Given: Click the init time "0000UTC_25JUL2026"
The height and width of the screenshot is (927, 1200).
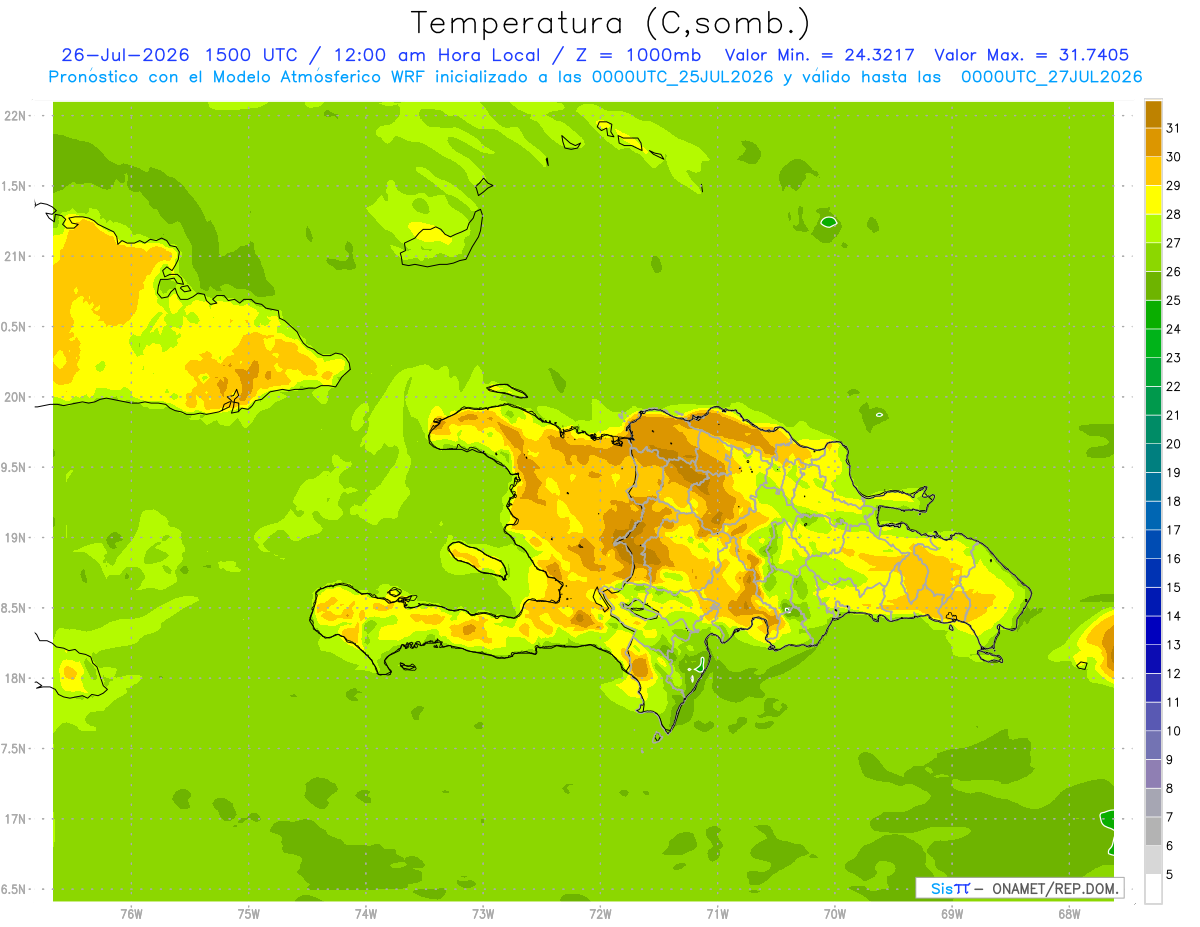Looking at the screenshot, I should pyautogui.click(x=682, y=76).
